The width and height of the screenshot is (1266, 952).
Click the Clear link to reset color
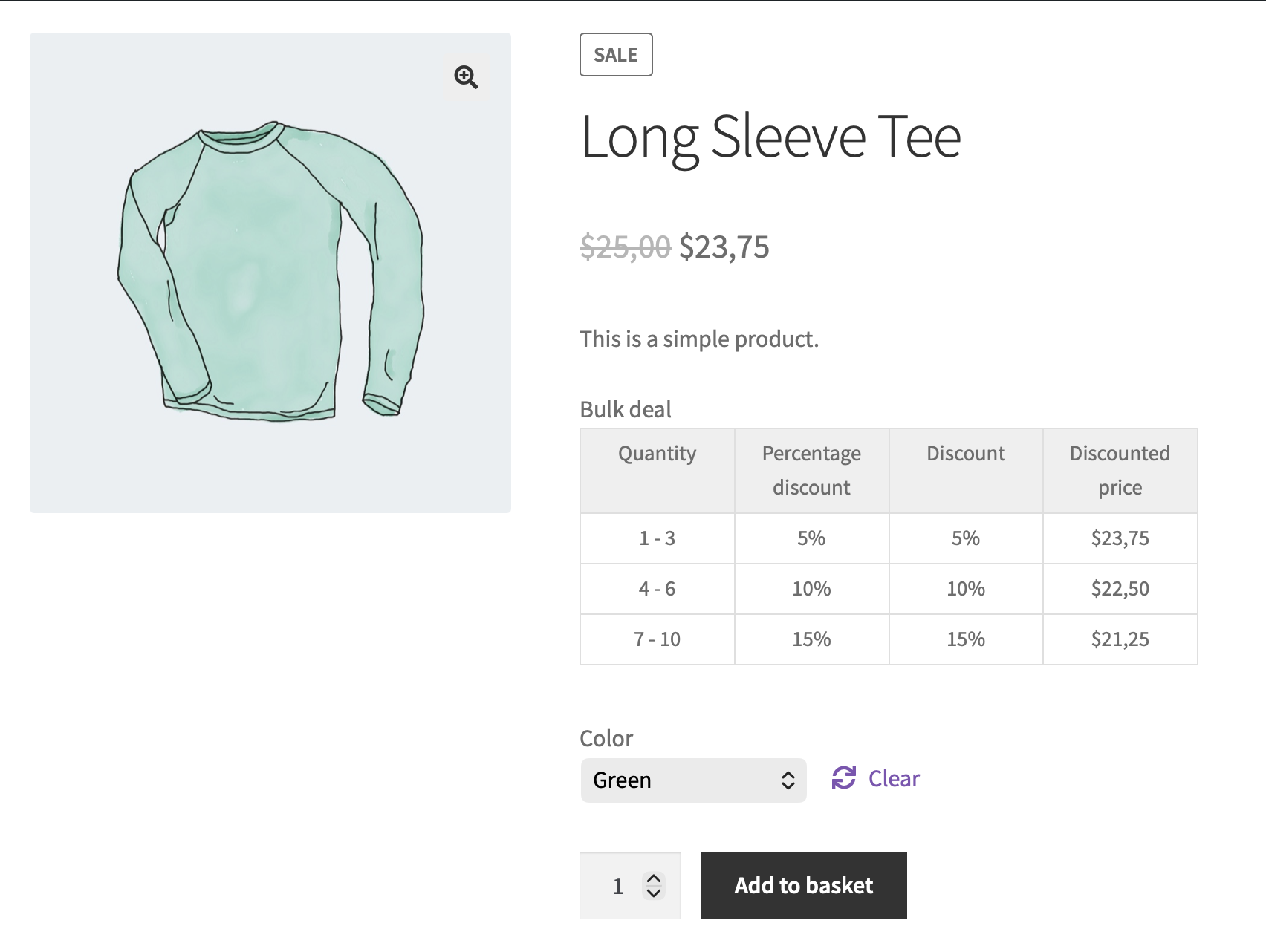(x=893, y=778)
